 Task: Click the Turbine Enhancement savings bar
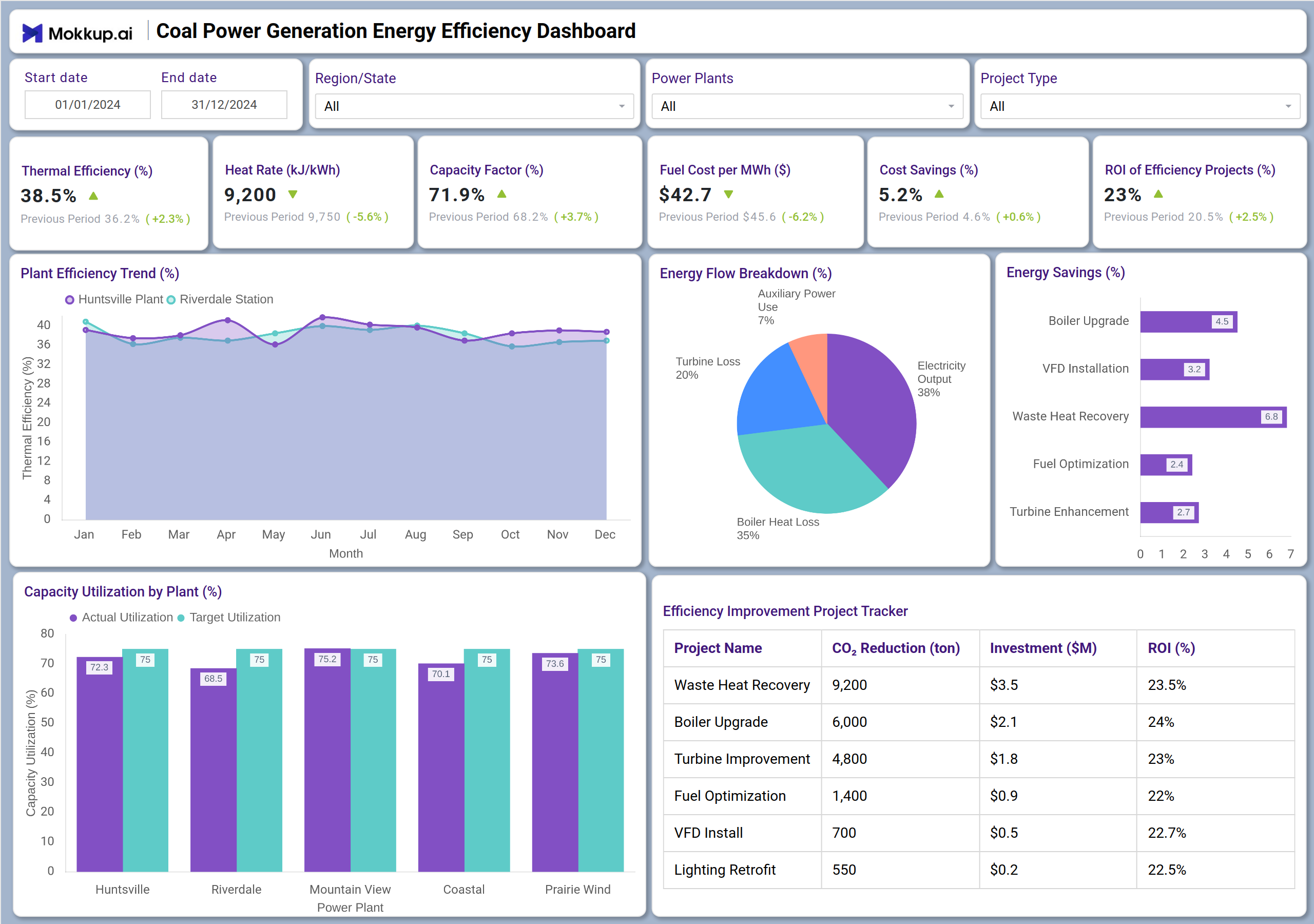pyautogui.click(x=1169, y=512)
